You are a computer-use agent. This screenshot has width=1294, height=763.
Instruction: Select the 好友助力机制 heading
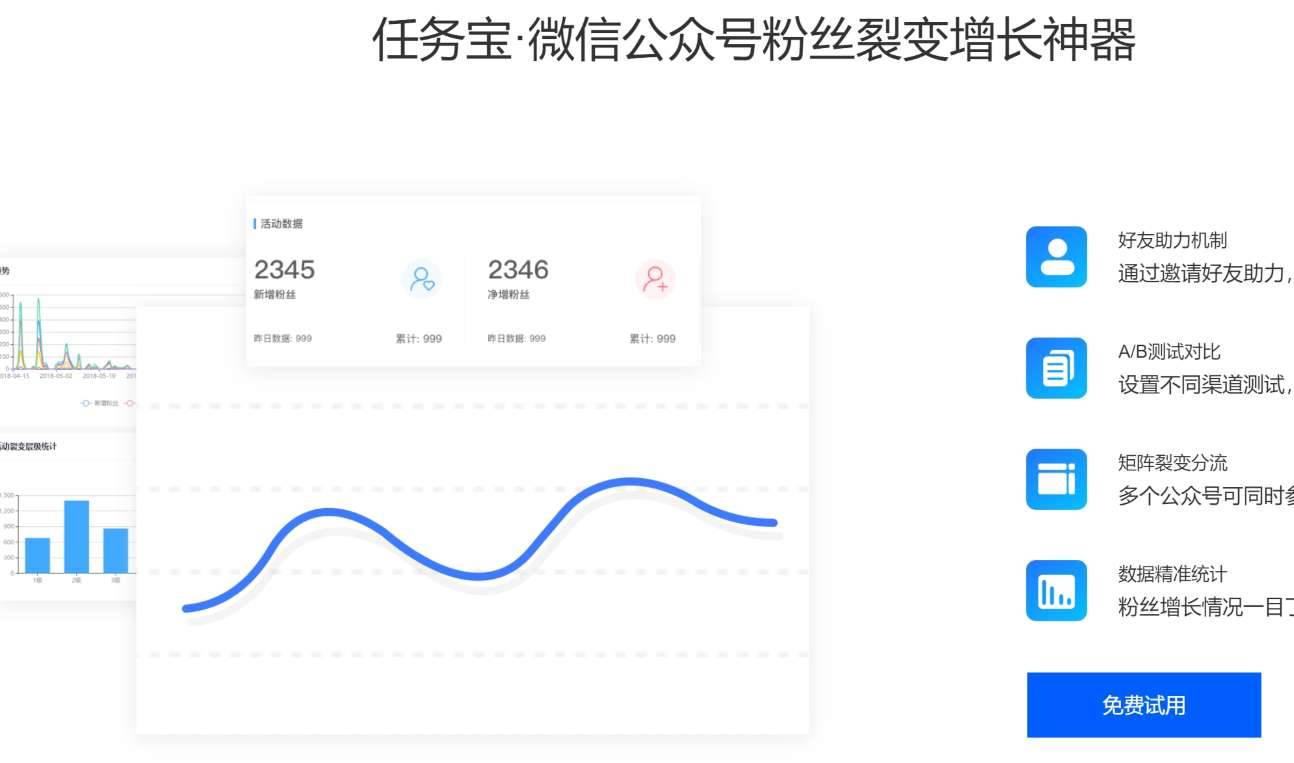1172,240
